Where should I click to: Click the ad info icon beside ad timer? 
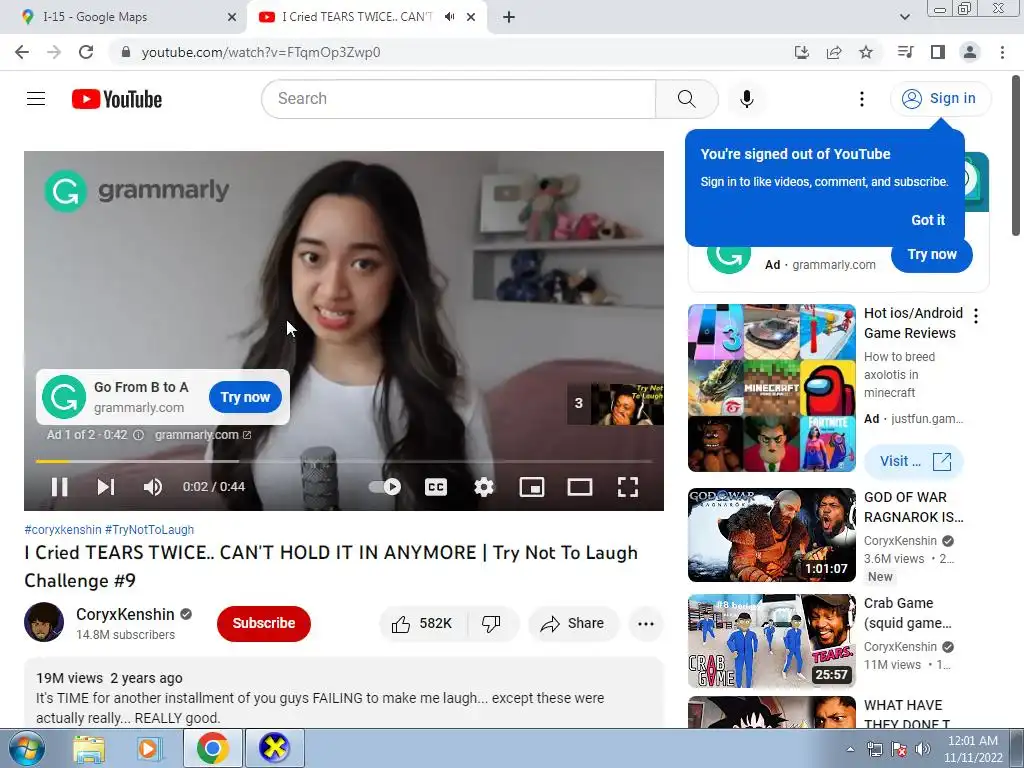[x=138, y=435]
